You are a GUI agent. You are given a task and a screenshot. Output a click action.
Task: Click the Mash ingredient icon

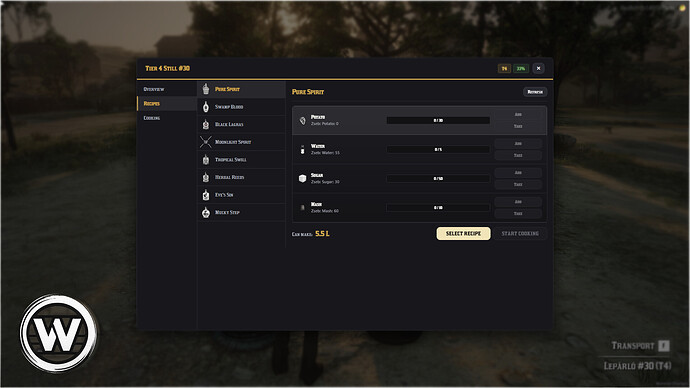pos(302,207)
